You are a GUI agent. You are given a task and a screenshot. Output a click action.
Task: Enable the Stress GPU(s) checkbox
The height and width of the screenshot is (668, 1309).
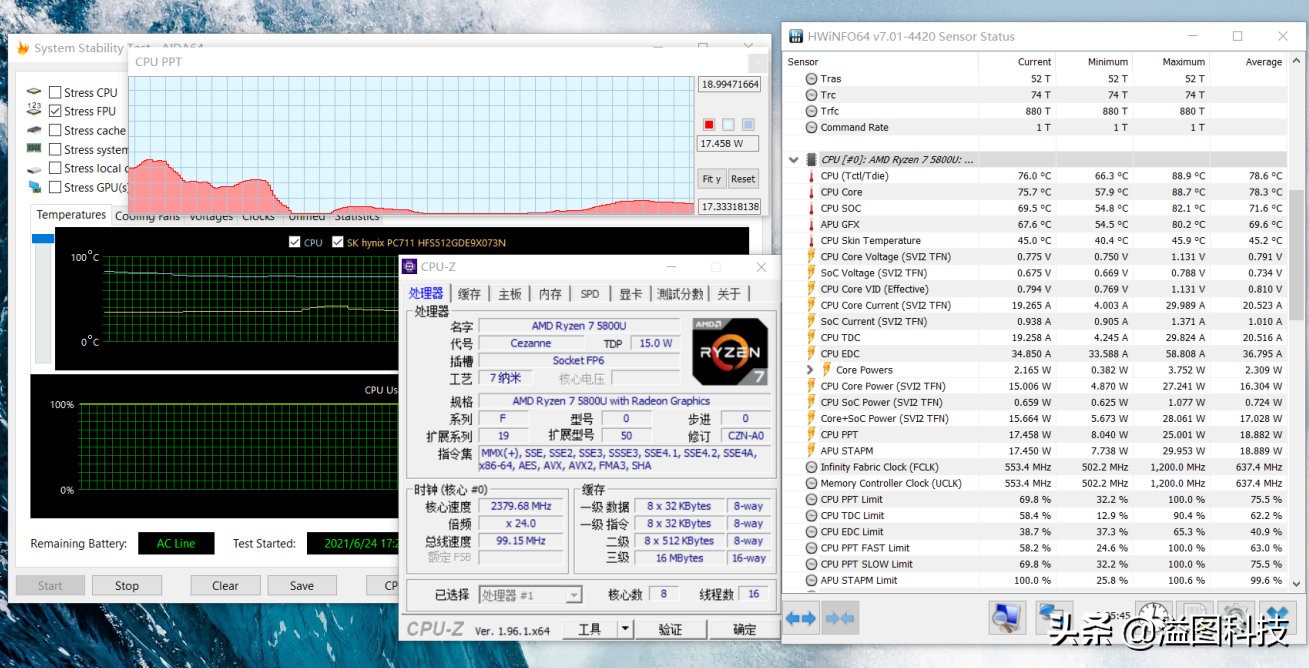tap(55, 187)
